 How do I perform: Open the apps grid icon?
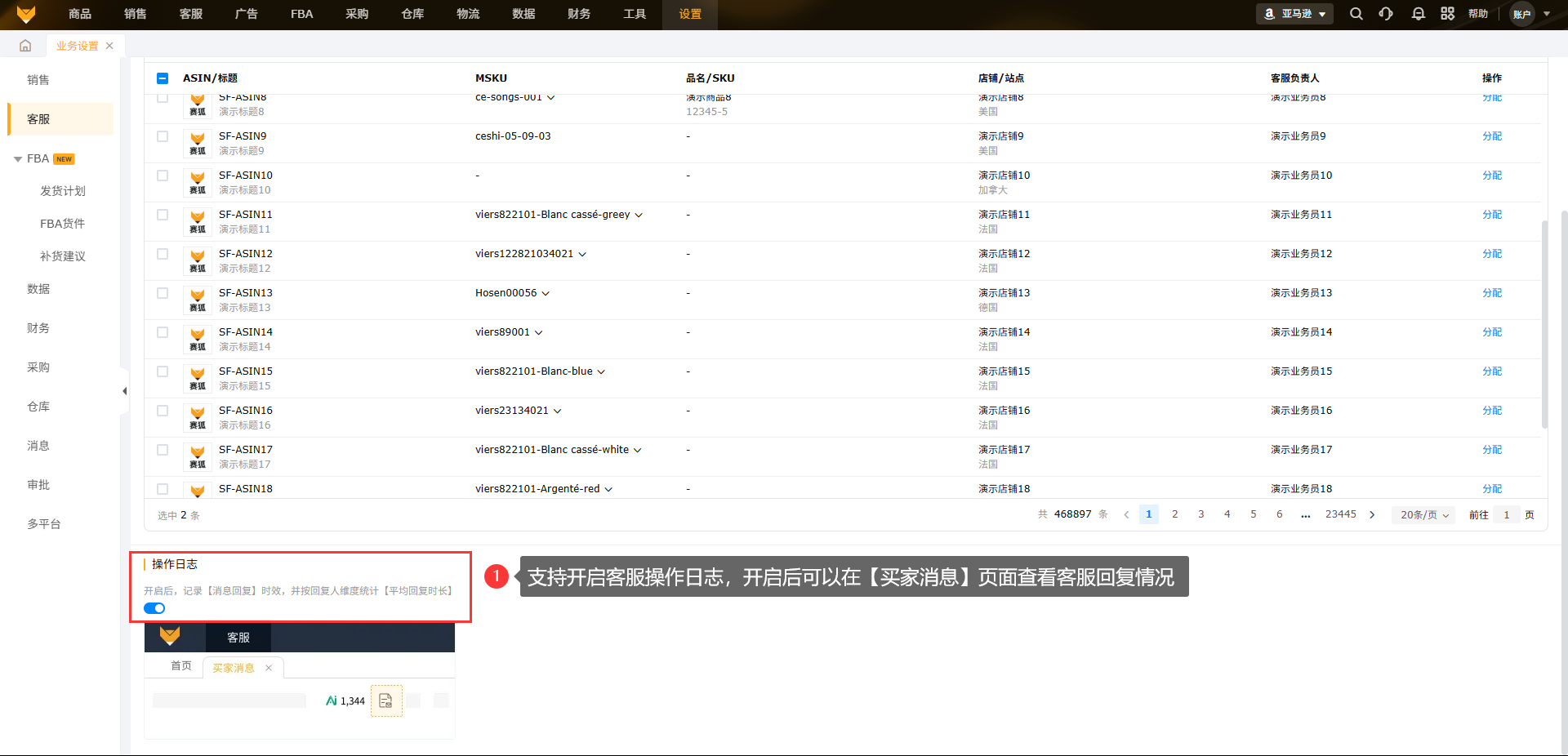click(x=1448, y=14)
